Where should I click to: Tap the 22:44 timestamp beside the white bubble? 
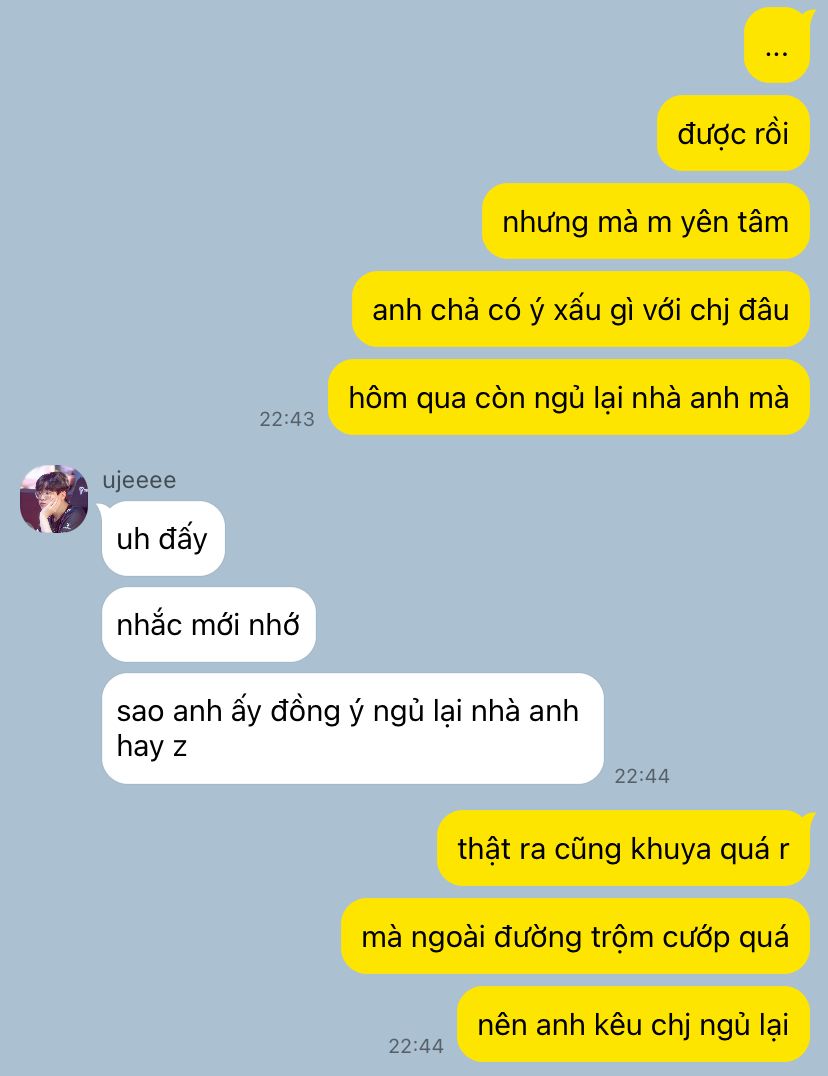642,775
